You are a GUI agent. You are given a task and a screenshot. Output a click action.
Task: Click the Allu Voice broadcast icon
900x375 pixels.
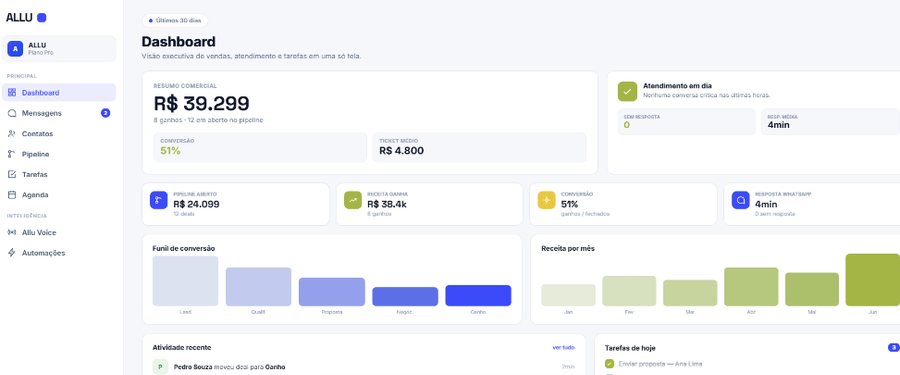coord(12,233)
